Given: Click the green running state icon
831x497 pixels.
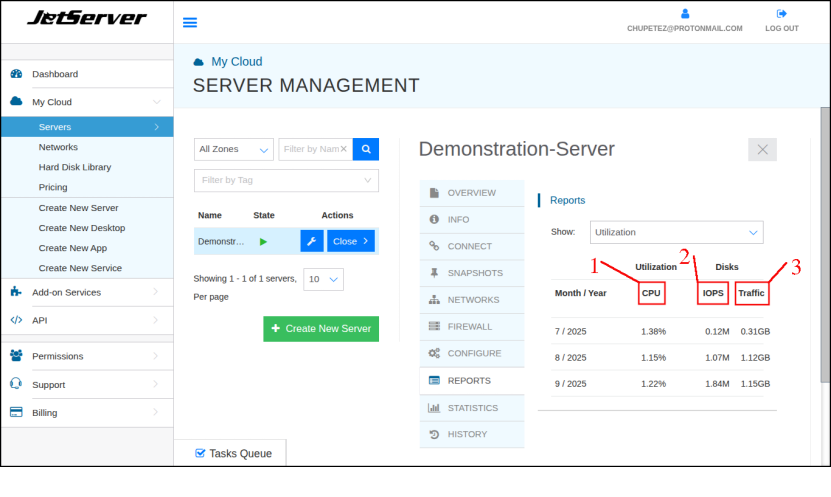Looking at the screenshot, I should coord(263,241).
